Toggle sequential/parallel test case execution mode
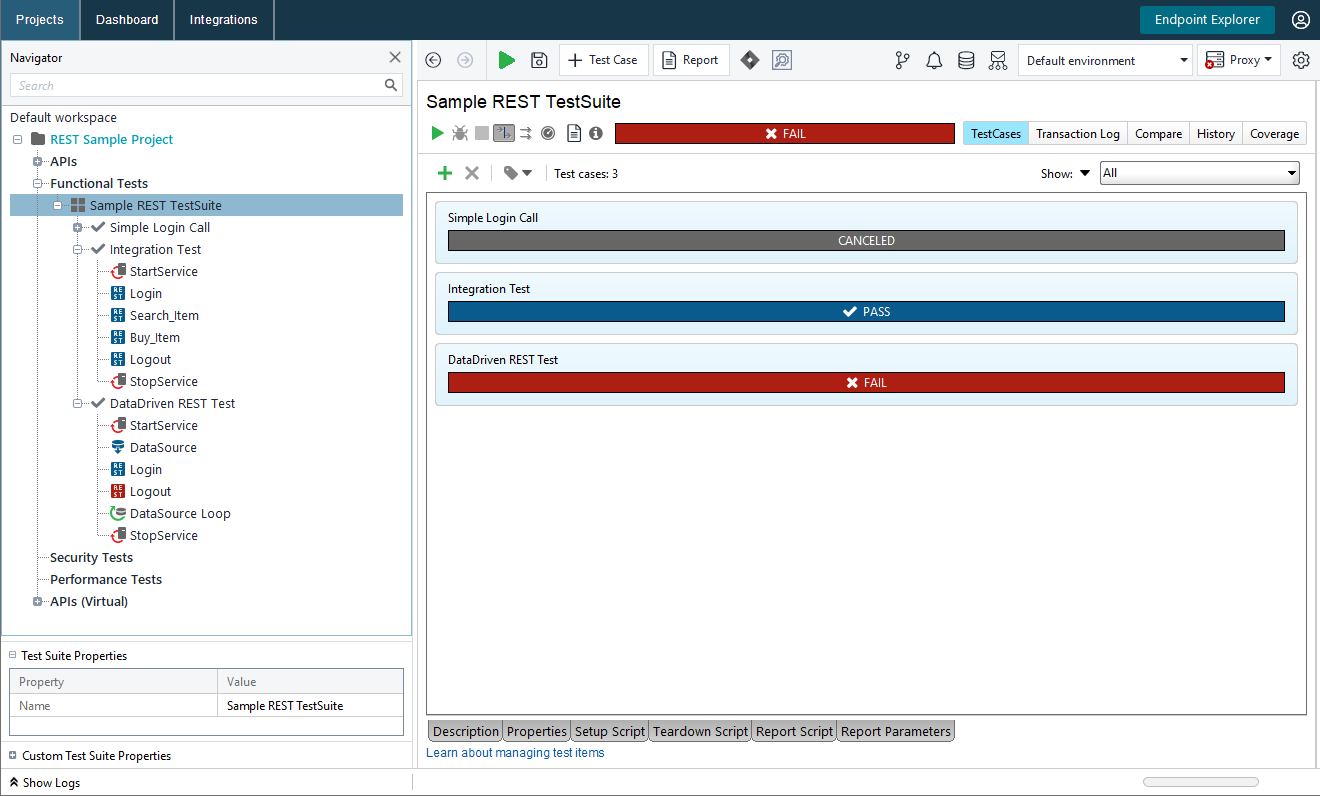This screenshot has width=1320, height=796. 503,132
